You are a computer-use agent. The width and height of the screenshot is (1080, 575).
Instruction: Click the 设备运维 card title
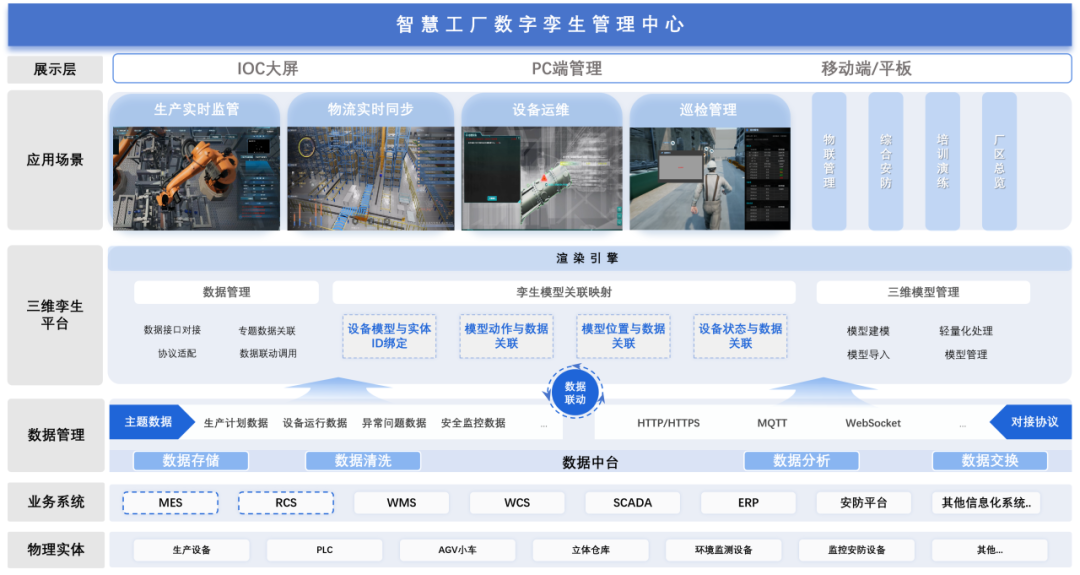pyautogui.click(x=541, y=109)
